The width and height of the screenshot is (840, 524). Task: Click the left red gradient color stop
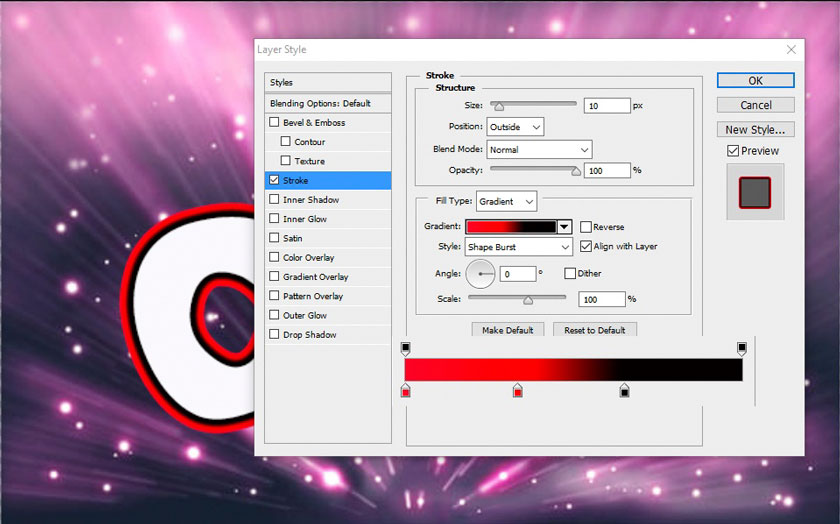(406, 391)
